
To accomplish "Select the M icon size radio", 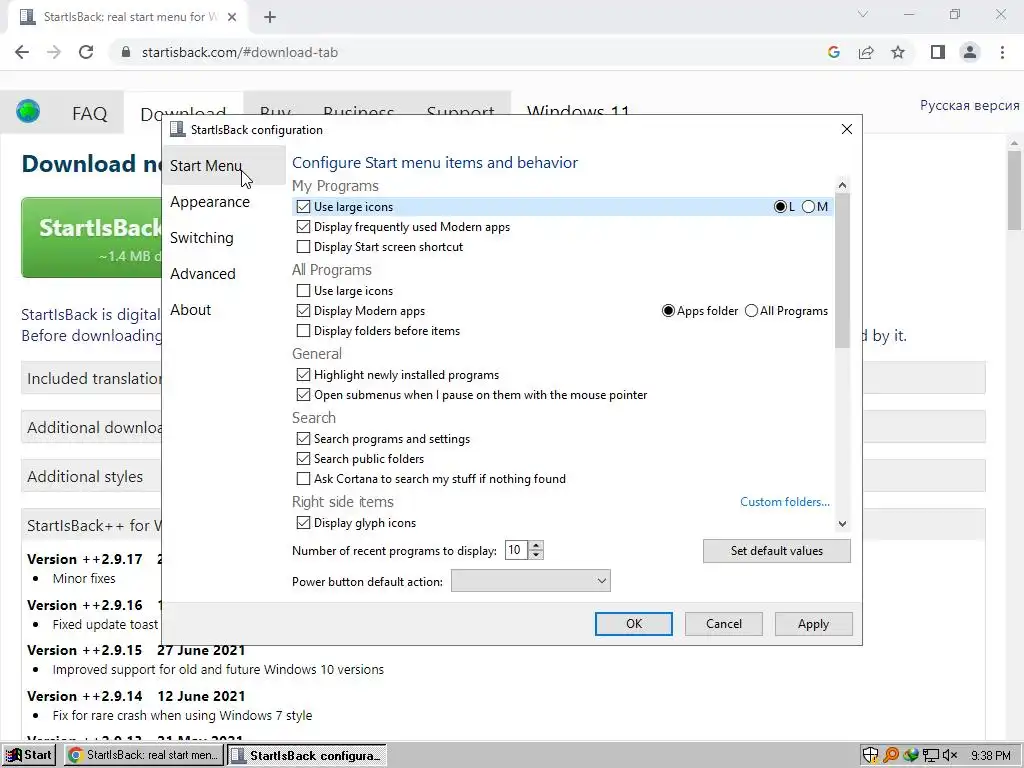I will pyautogui.click(x=808, y=207).
